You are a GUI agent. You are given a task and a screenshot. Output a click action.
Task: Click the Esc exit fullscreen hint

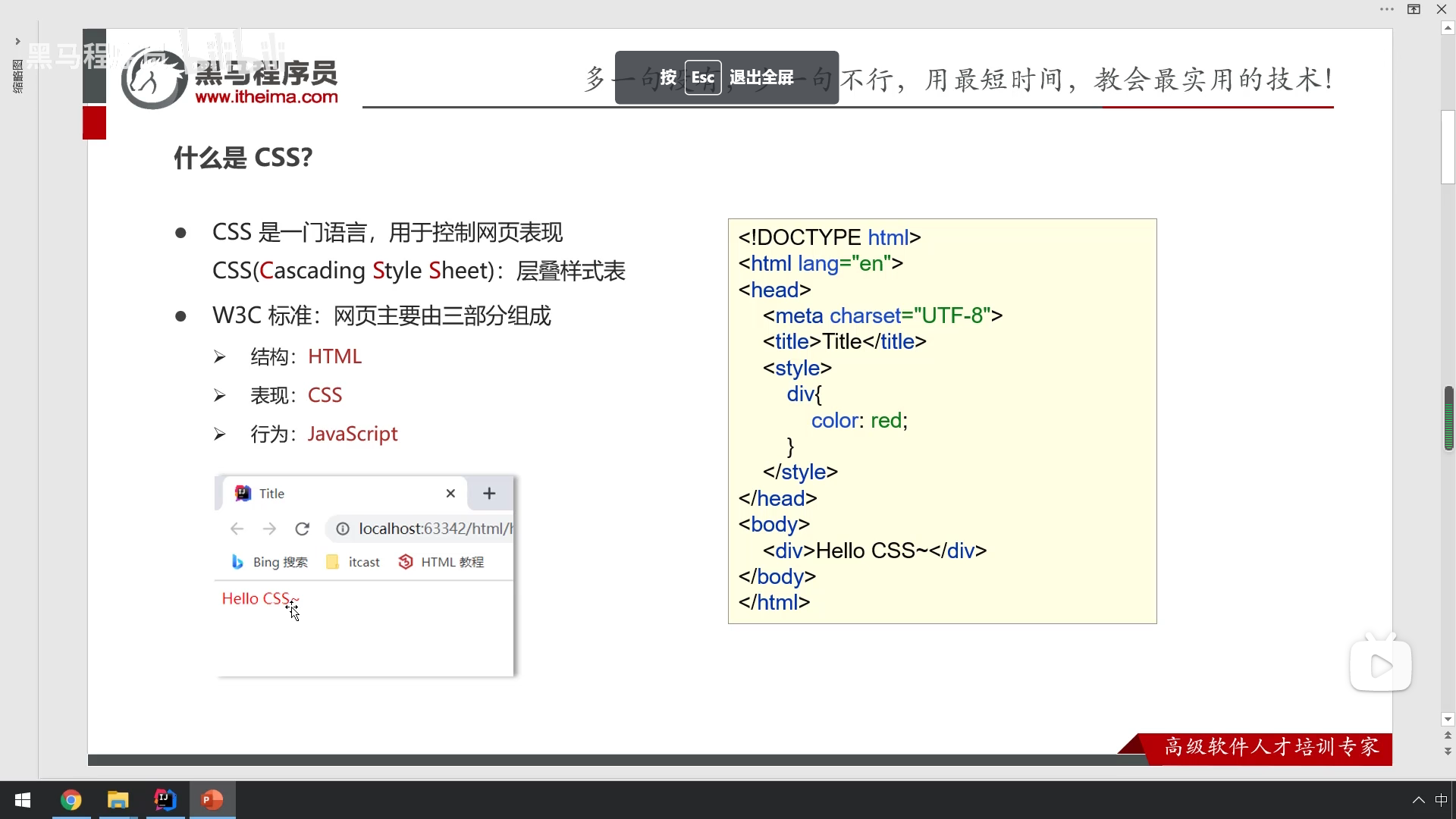[726, 77]
